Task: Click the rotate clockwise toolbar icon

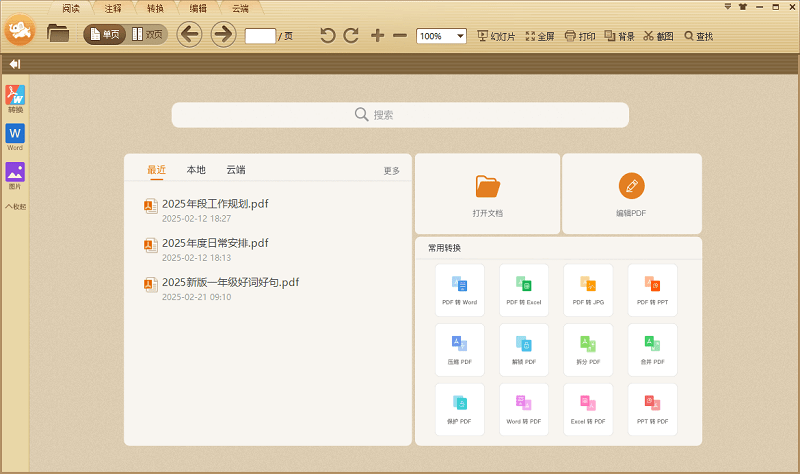Action: point(351,36)
